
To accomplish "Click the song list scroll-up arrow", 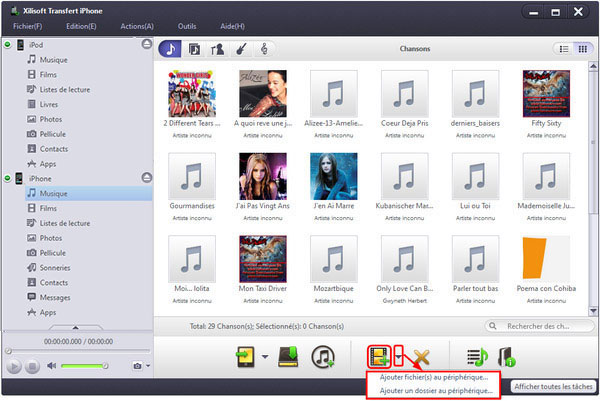I will (593, 66).
